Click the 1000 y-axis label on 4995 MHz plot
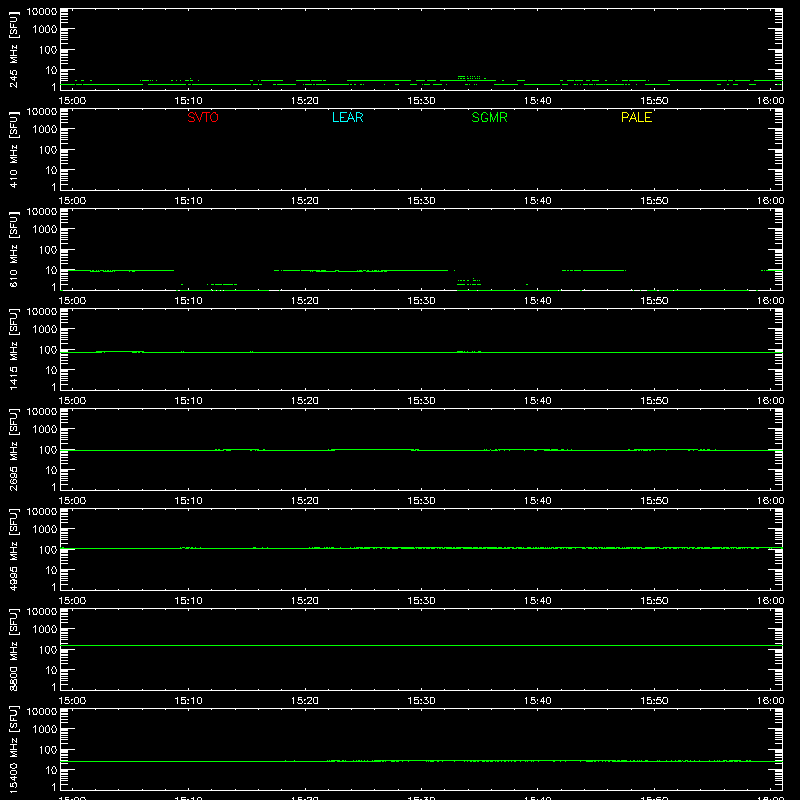 45,530
